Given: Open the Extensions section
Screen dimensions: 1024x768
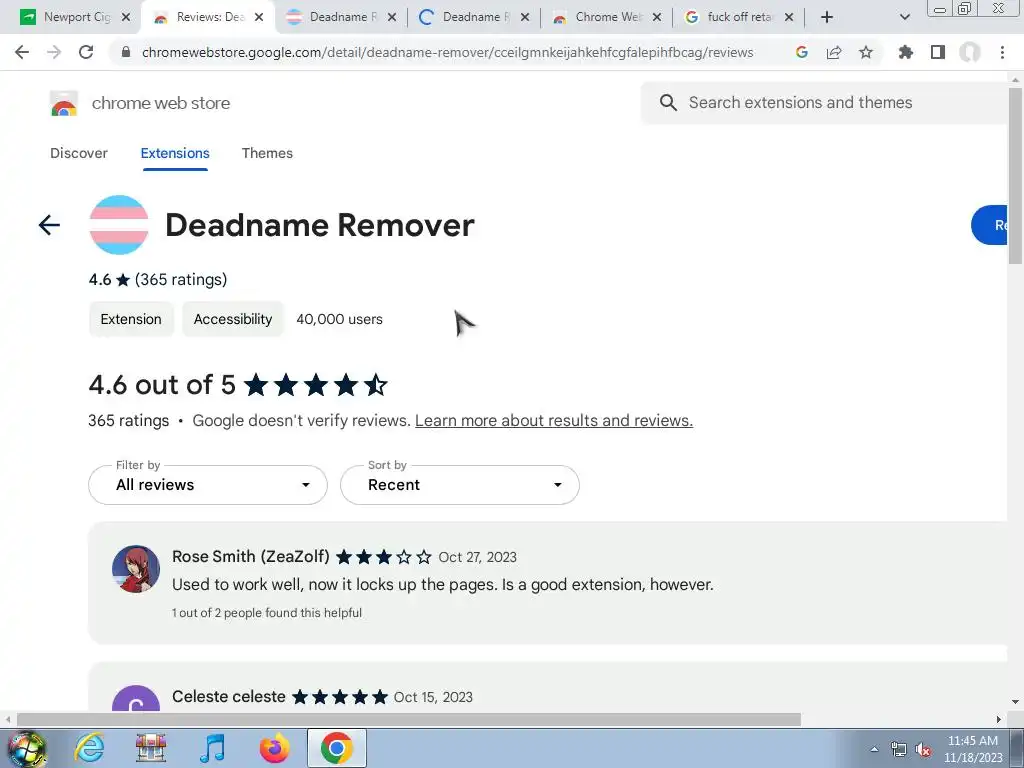Looking at the screenshot, I should tap(175, 153).
